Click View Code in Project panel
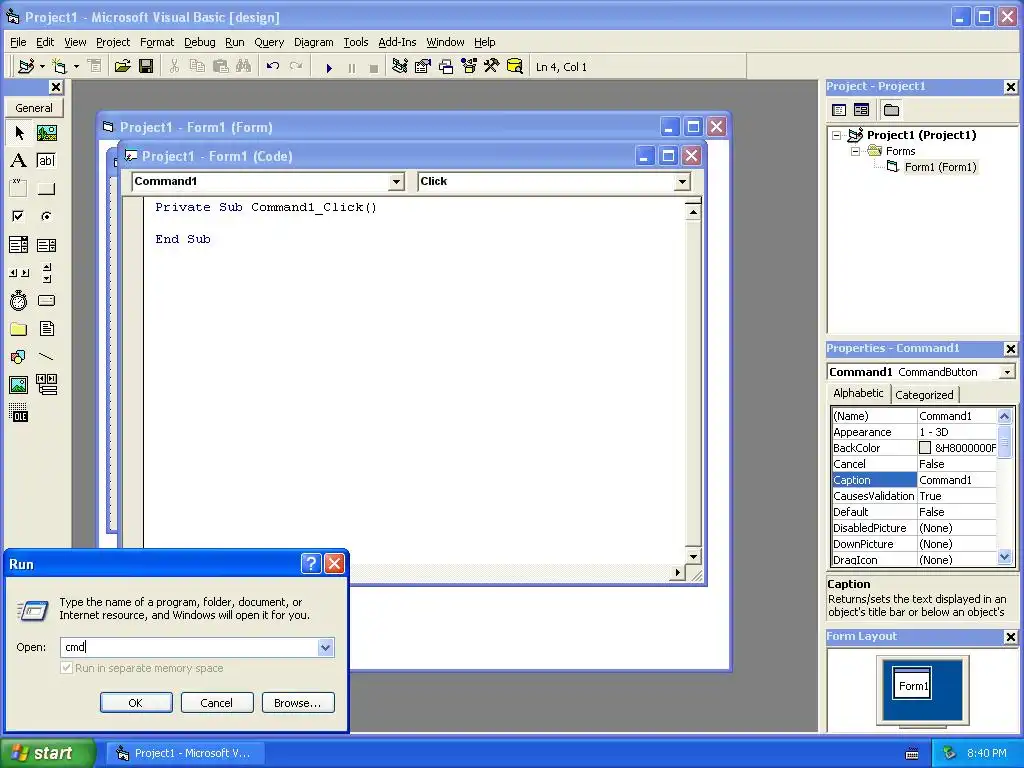 (839, 110)
